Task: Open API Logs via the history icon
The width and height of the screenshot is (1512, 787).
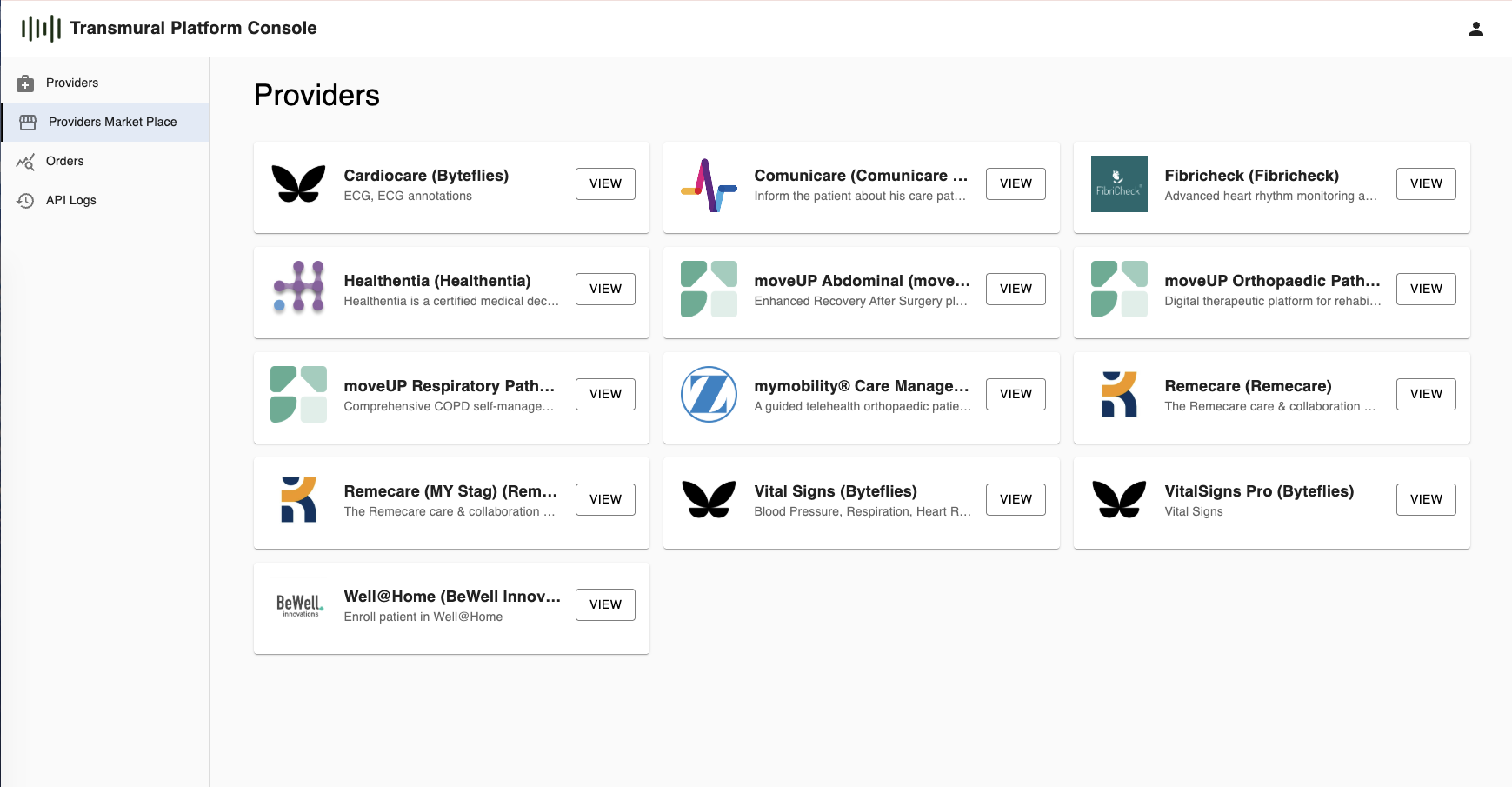Action: click(x=27, y=200)
